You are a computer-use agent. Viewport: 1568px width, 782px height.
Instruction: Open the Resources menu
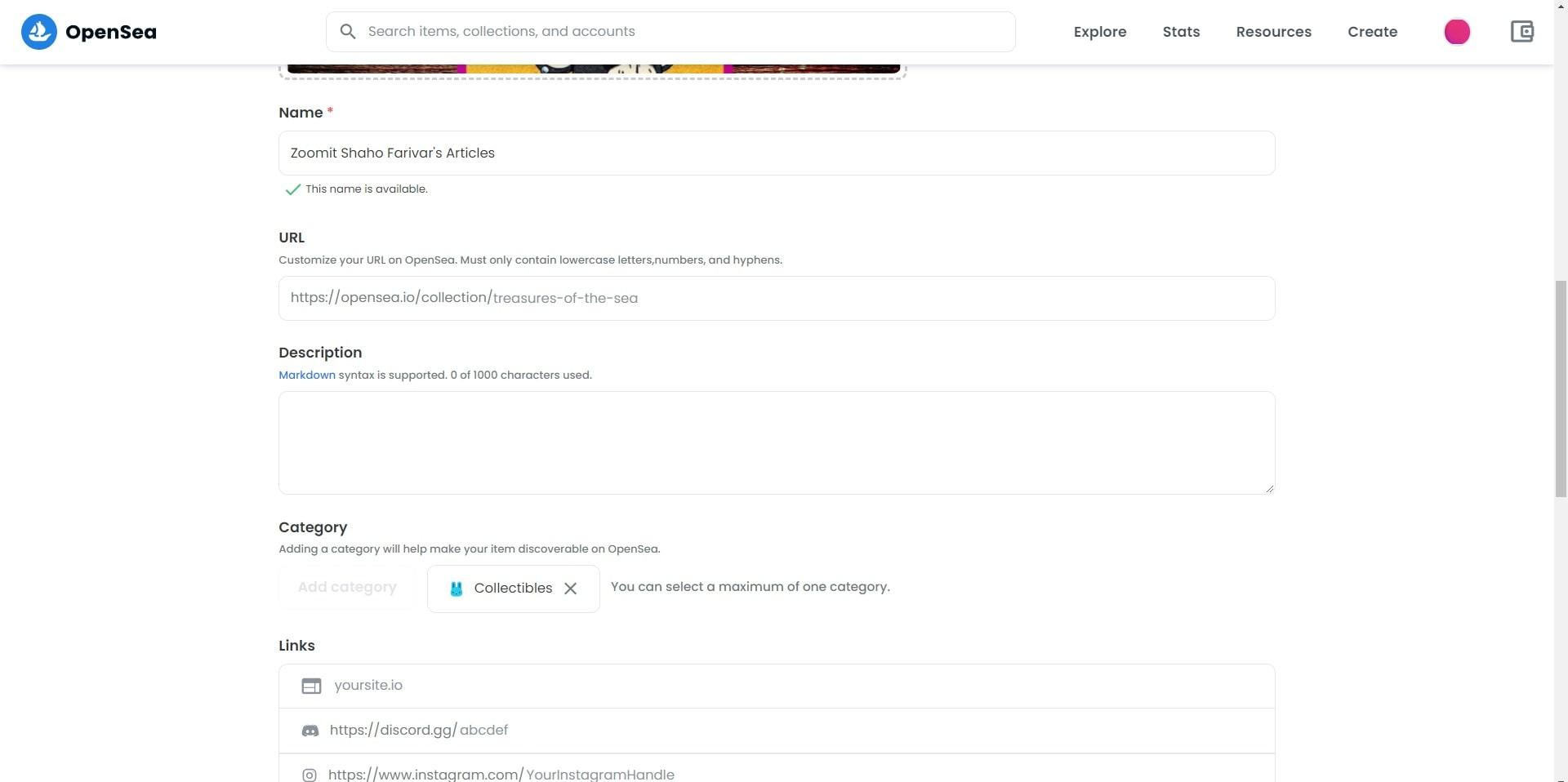[x=1273, y=32]
